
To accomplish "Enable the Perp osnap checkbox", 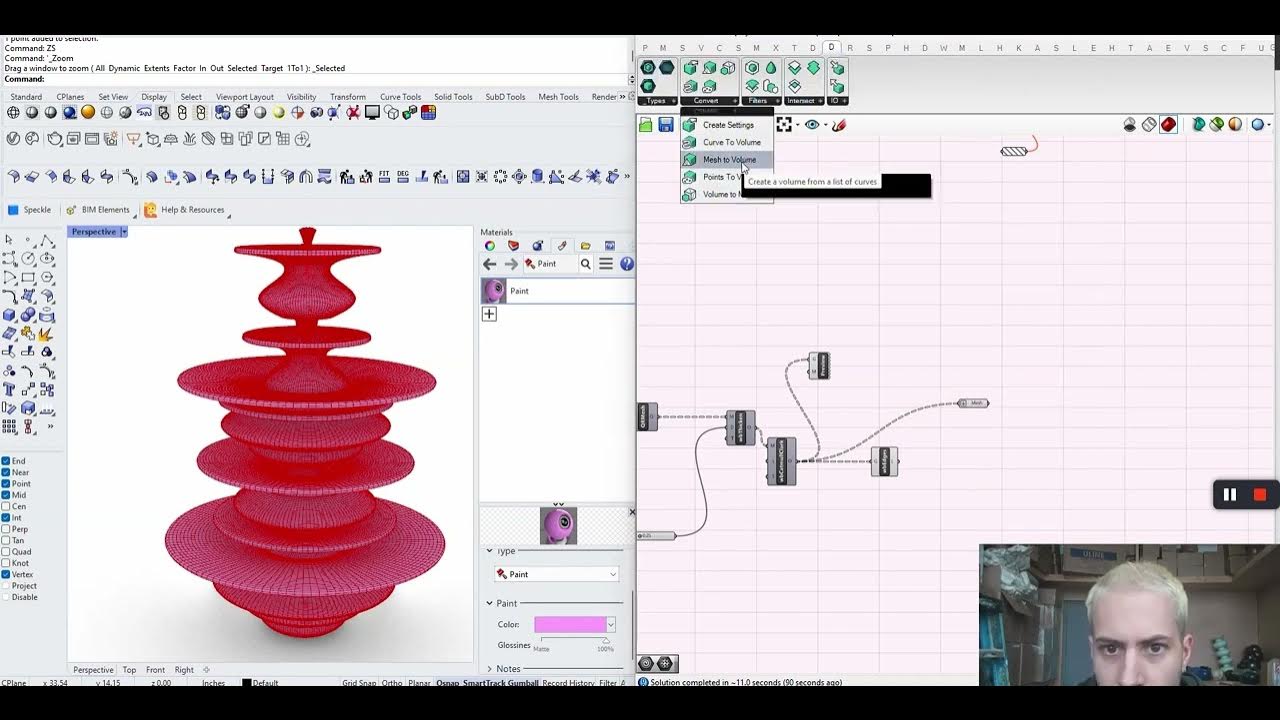I will click(6, 529).
